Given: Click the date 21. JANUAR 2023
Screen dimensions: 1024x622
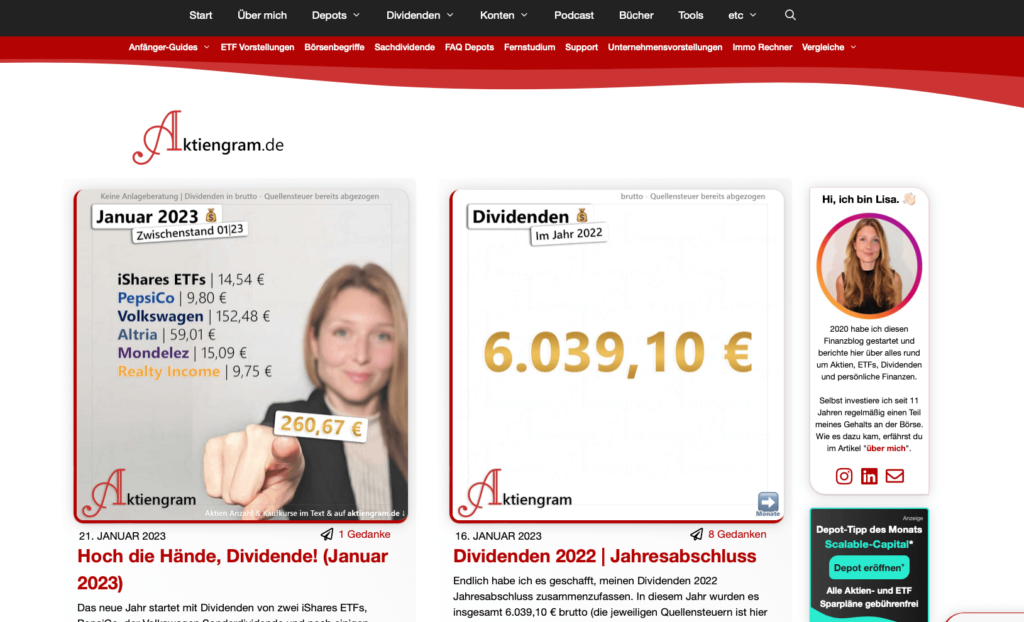Looking at the screenshot, I should pos(122,536).
